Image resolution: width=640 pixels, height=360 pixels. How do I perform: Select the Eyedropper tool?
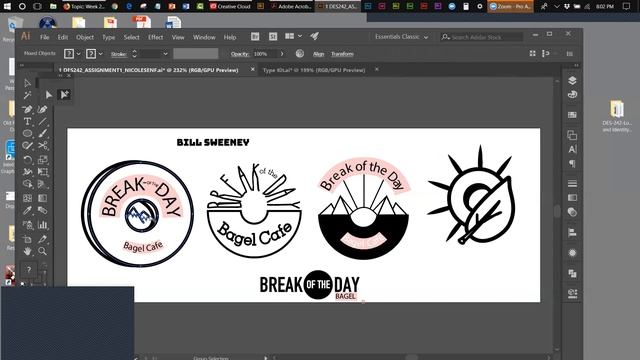[27, 211]
